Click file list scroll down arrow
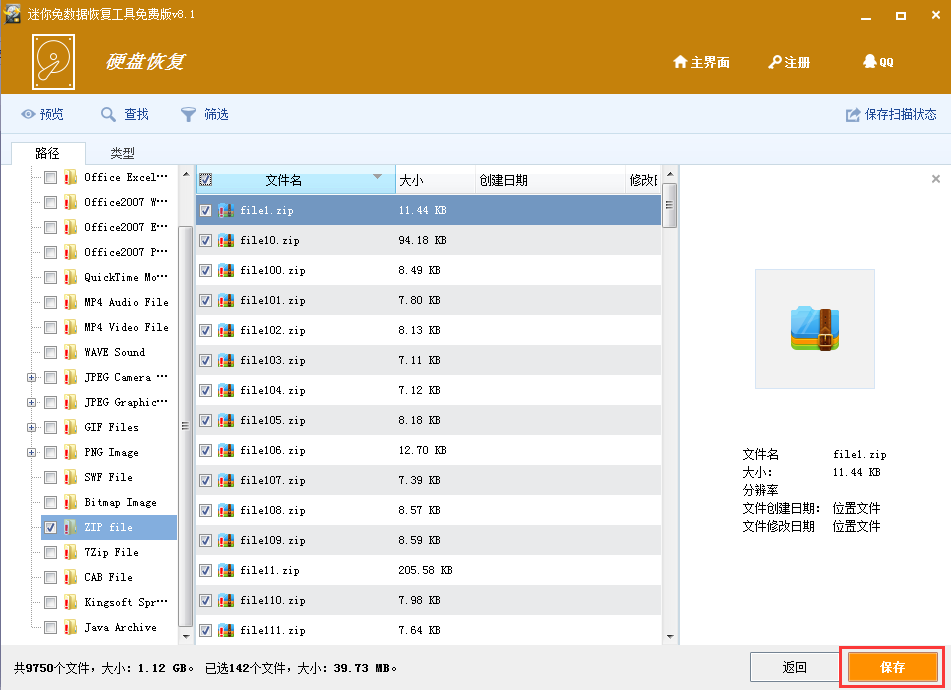 (670, 637)
